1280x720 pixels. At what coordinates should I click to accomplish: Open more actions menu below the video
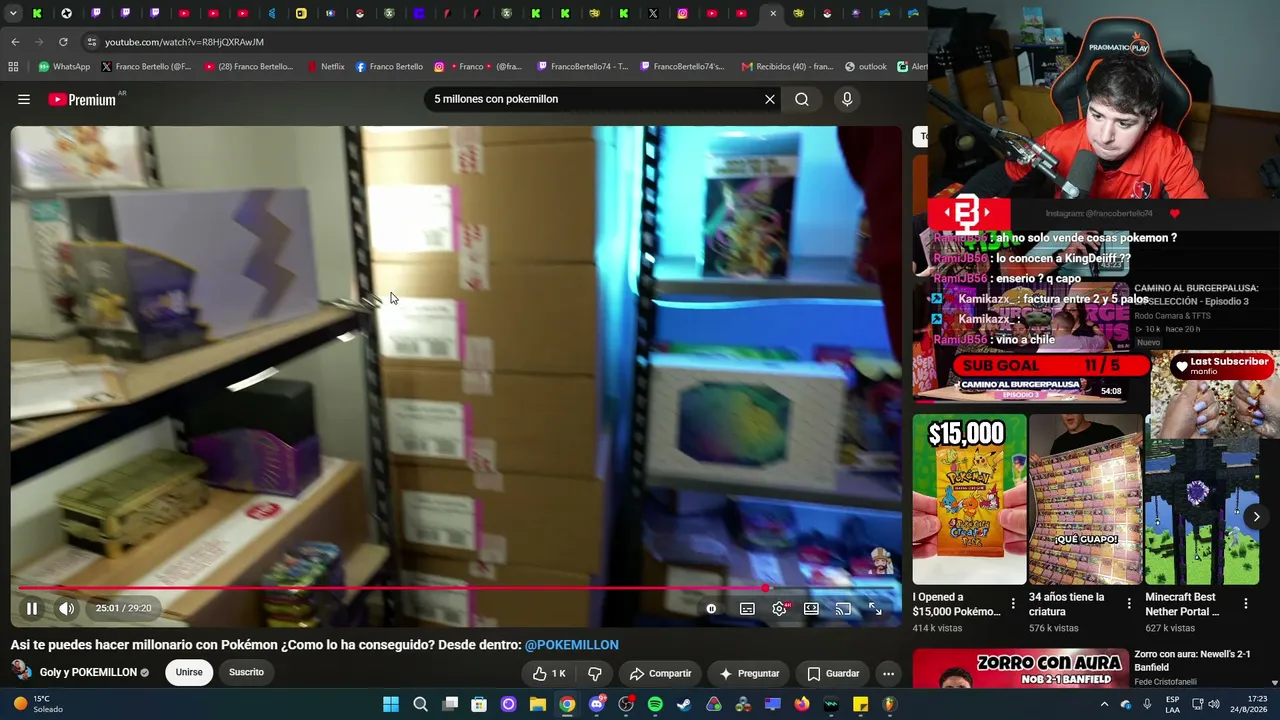click(x=888, y=673)
